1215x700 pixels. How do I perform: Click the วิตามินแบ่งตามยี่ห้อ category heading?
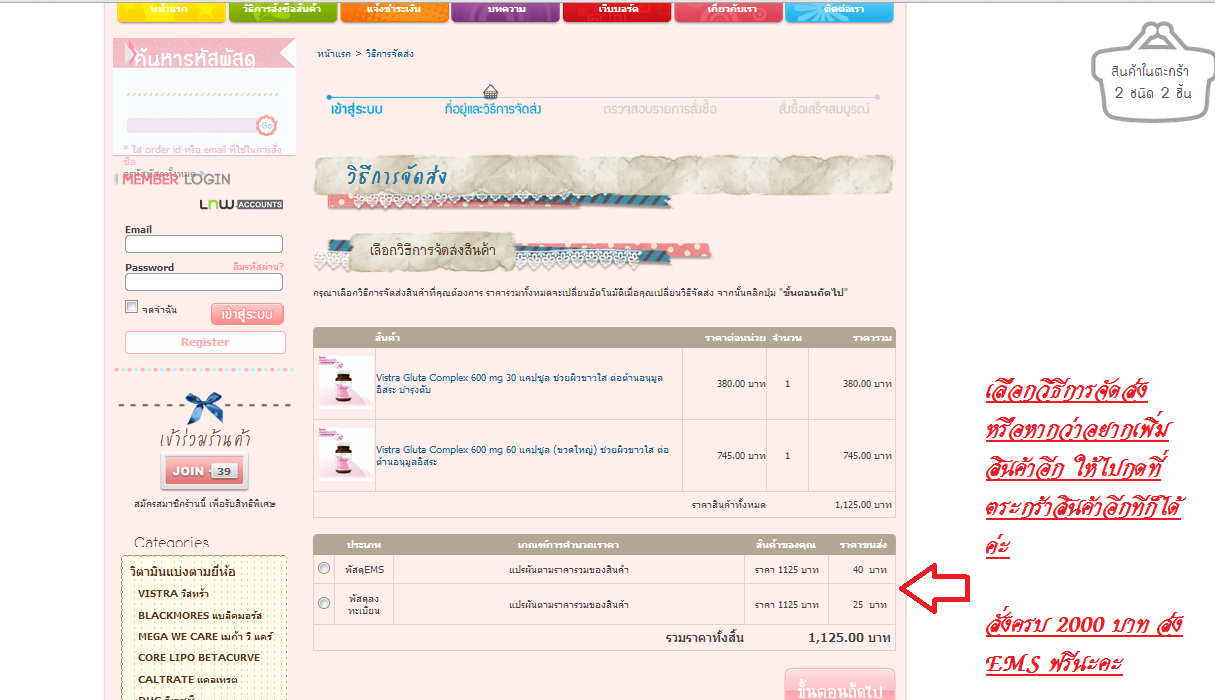[x=182, y=572]
